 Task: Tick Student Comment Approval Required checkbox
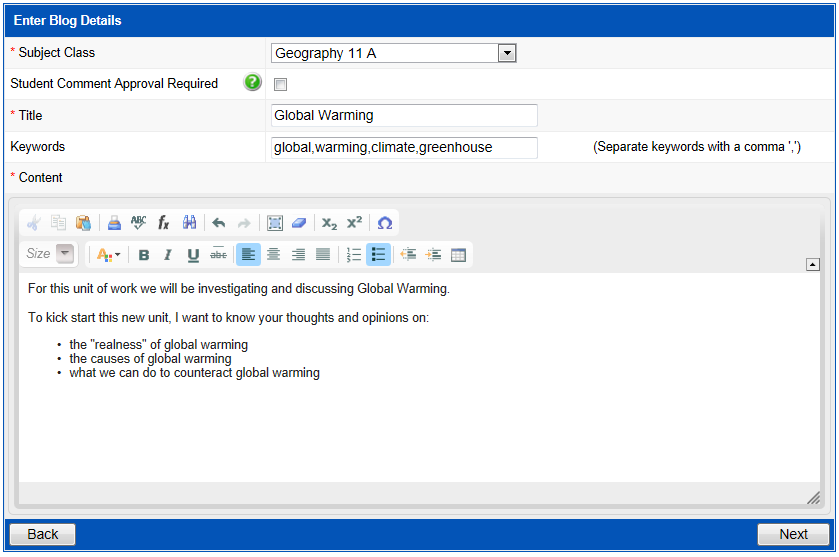[281, 85]
